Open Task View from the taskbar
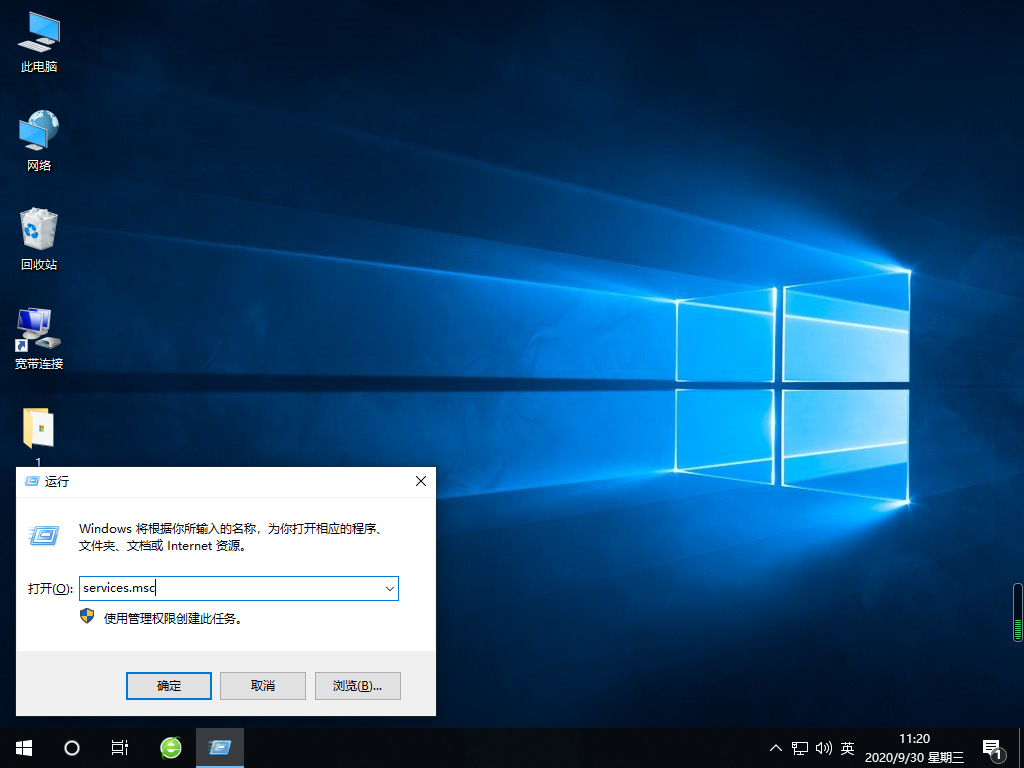Screen dimensions: 1024x768 pyautogui.click(x=120, y=747)
